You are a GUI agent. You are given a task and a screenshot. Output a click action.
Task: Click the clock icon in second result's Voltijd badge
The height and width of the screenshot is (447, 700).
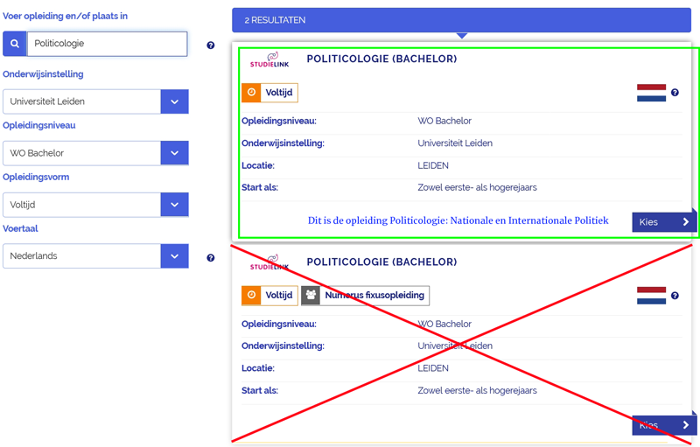[x=251, y=295]
